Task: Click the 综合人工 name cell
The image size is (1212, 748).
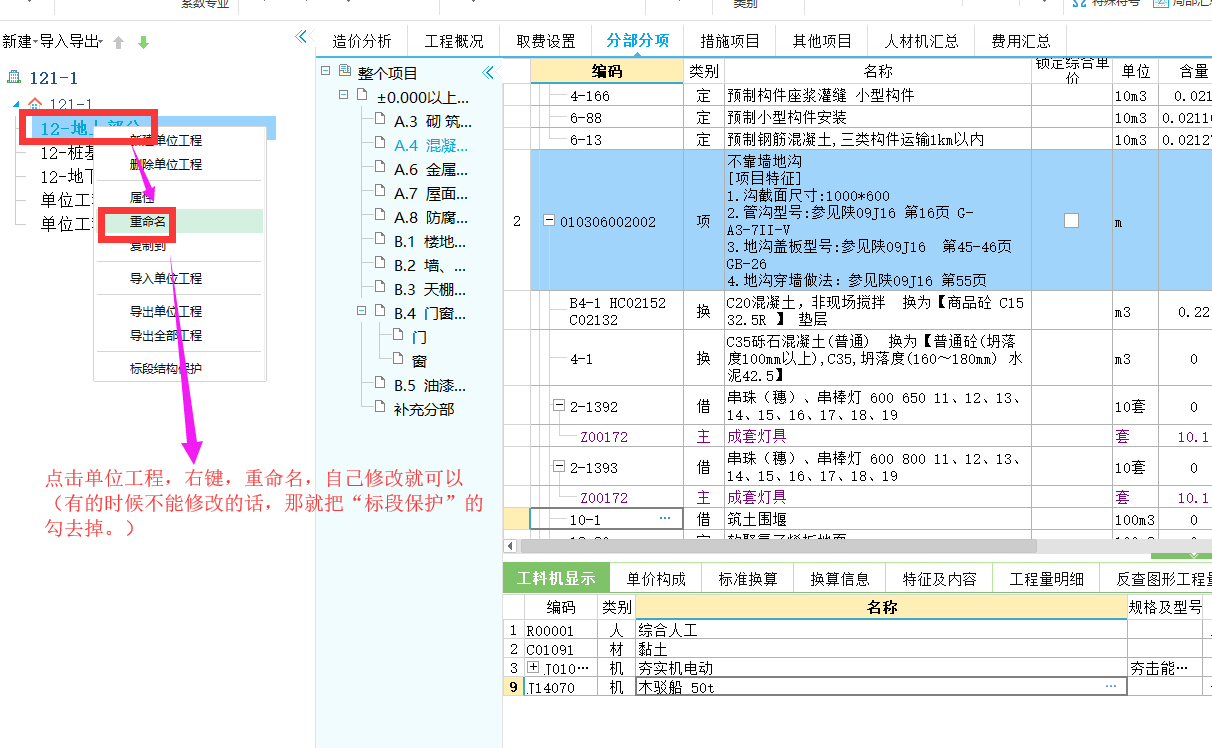Action: tap(881, 630)
